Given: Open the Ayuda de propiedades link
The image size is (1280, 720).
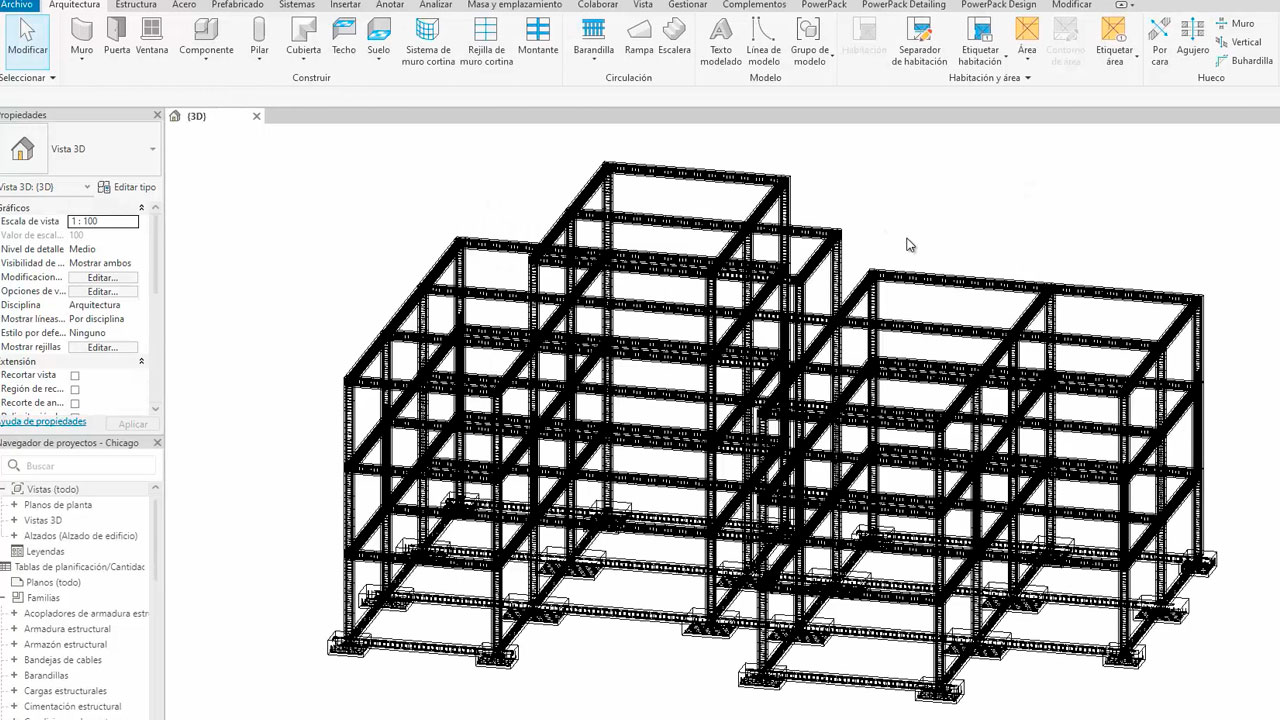Looking at the screenshot, I should pos(43,422).
